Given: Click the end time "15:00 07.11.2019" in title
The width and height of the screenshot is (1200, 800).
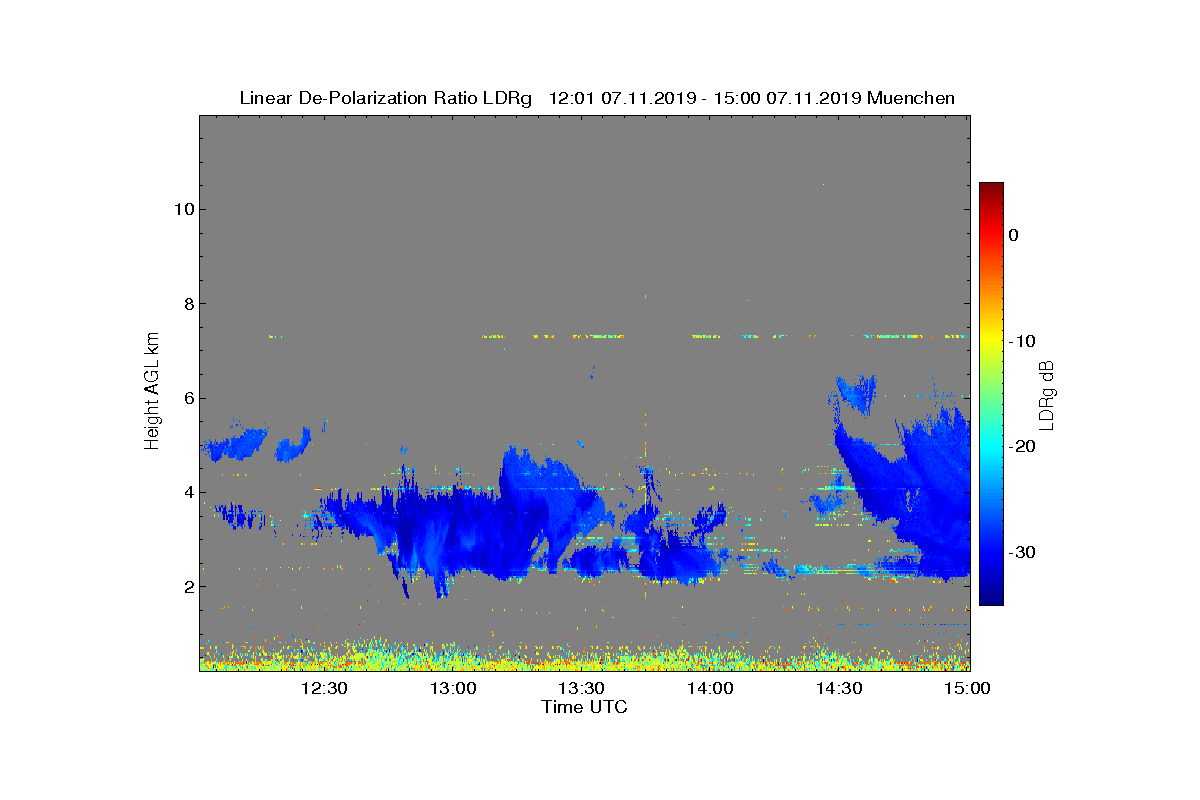Looking at the screenshot, I should (788, 98).
